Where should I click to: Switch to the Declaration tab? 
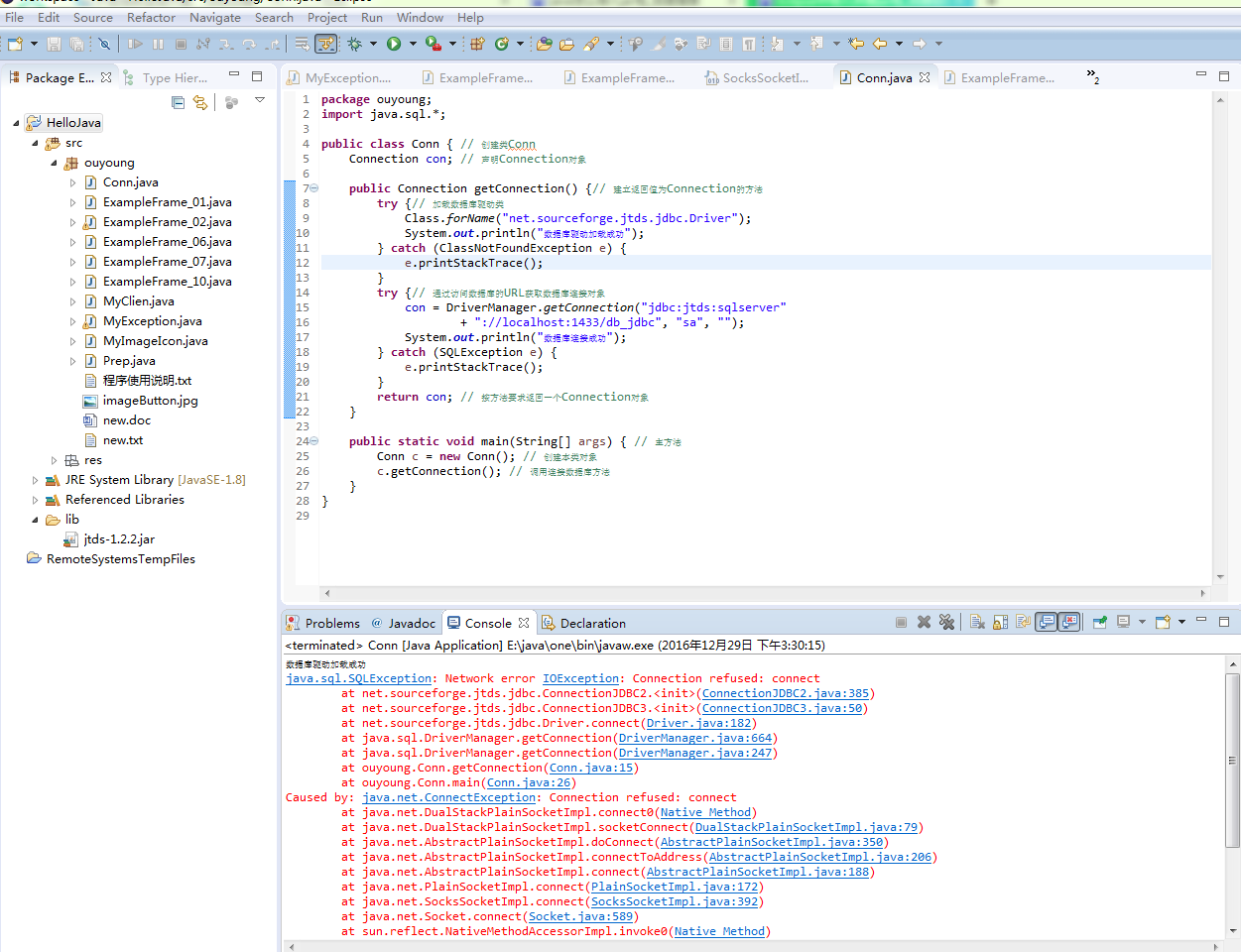[583, 623]
